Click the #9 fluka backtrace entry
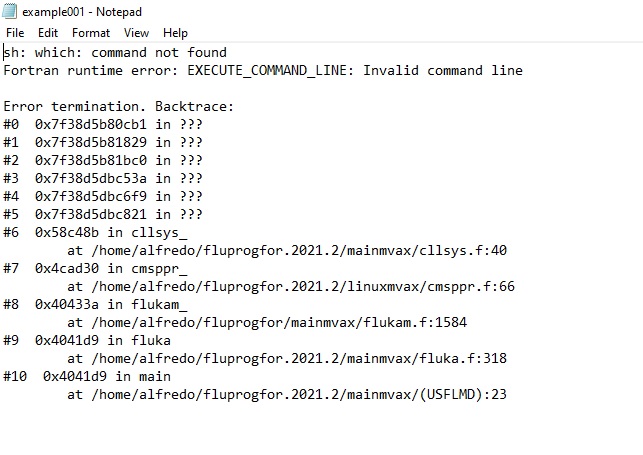643x455 pixels. (x=87, y=341)
